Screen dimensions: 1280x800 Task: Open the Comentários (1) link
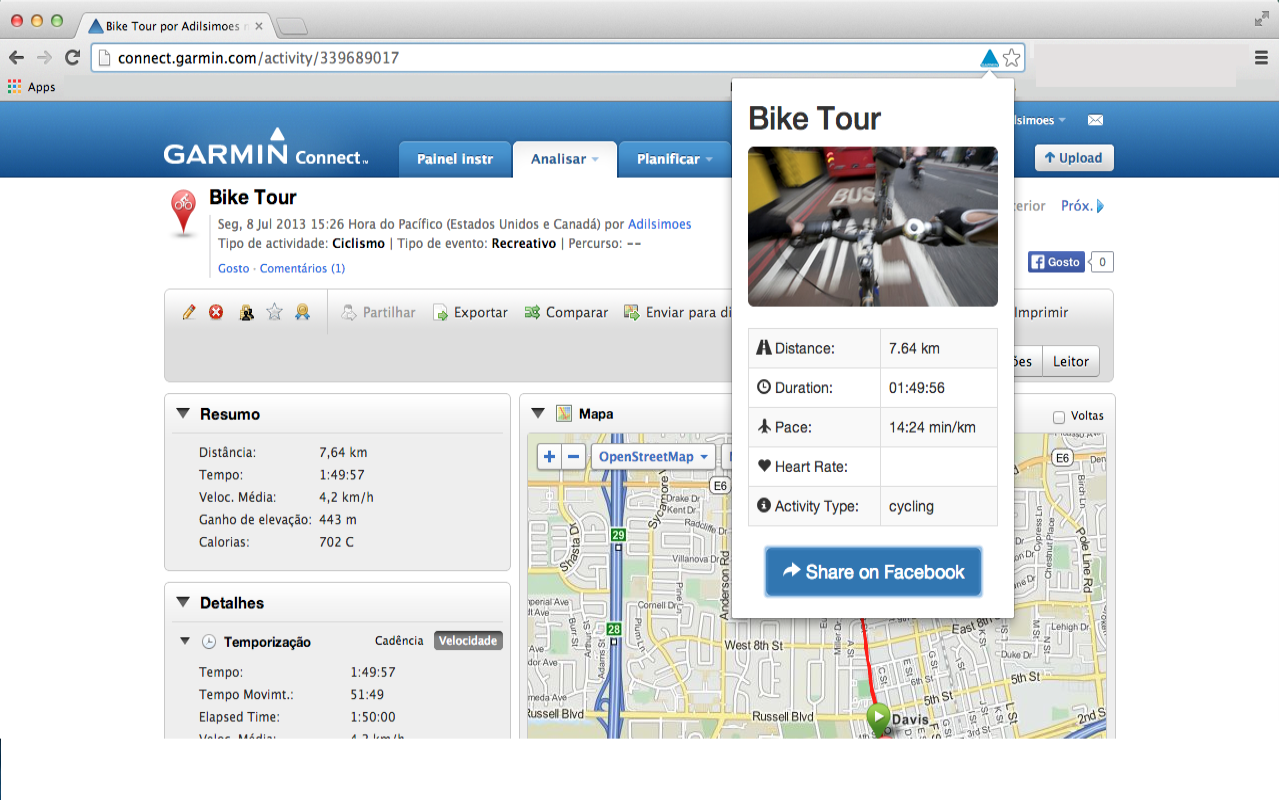point(302,268)
